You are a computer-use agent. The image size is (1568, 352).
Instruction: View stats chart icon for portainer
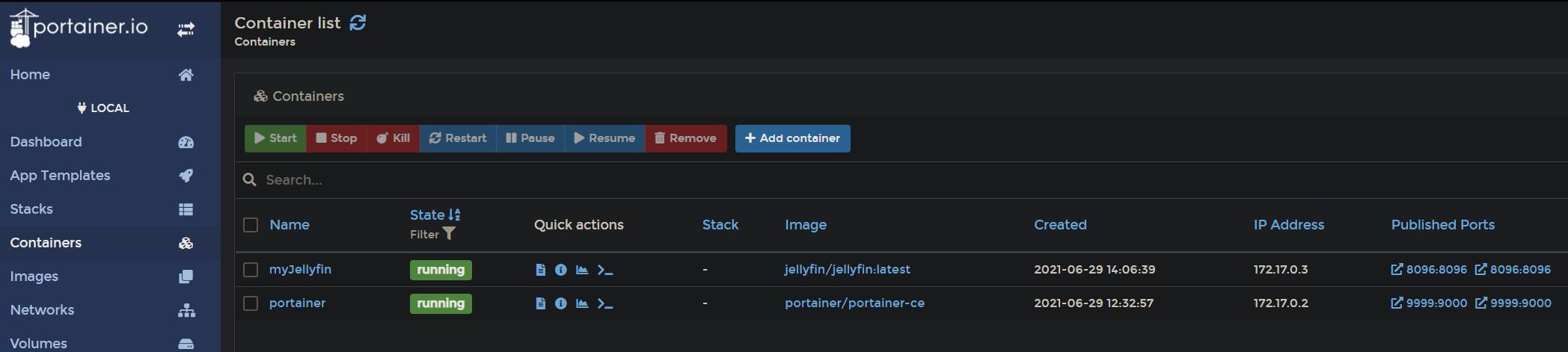click(581, 303)
